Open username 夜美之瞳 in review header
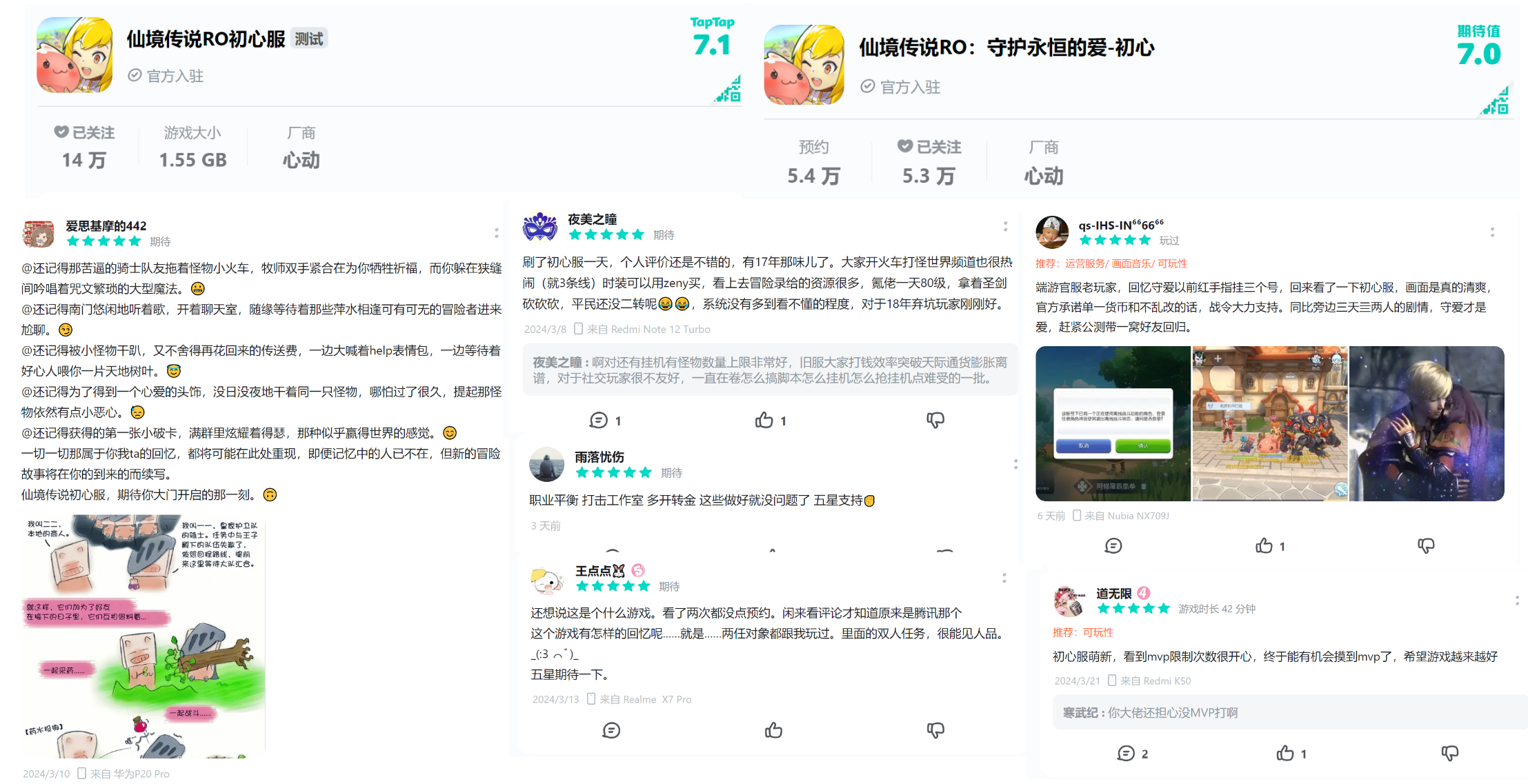 tap(592, 219)
